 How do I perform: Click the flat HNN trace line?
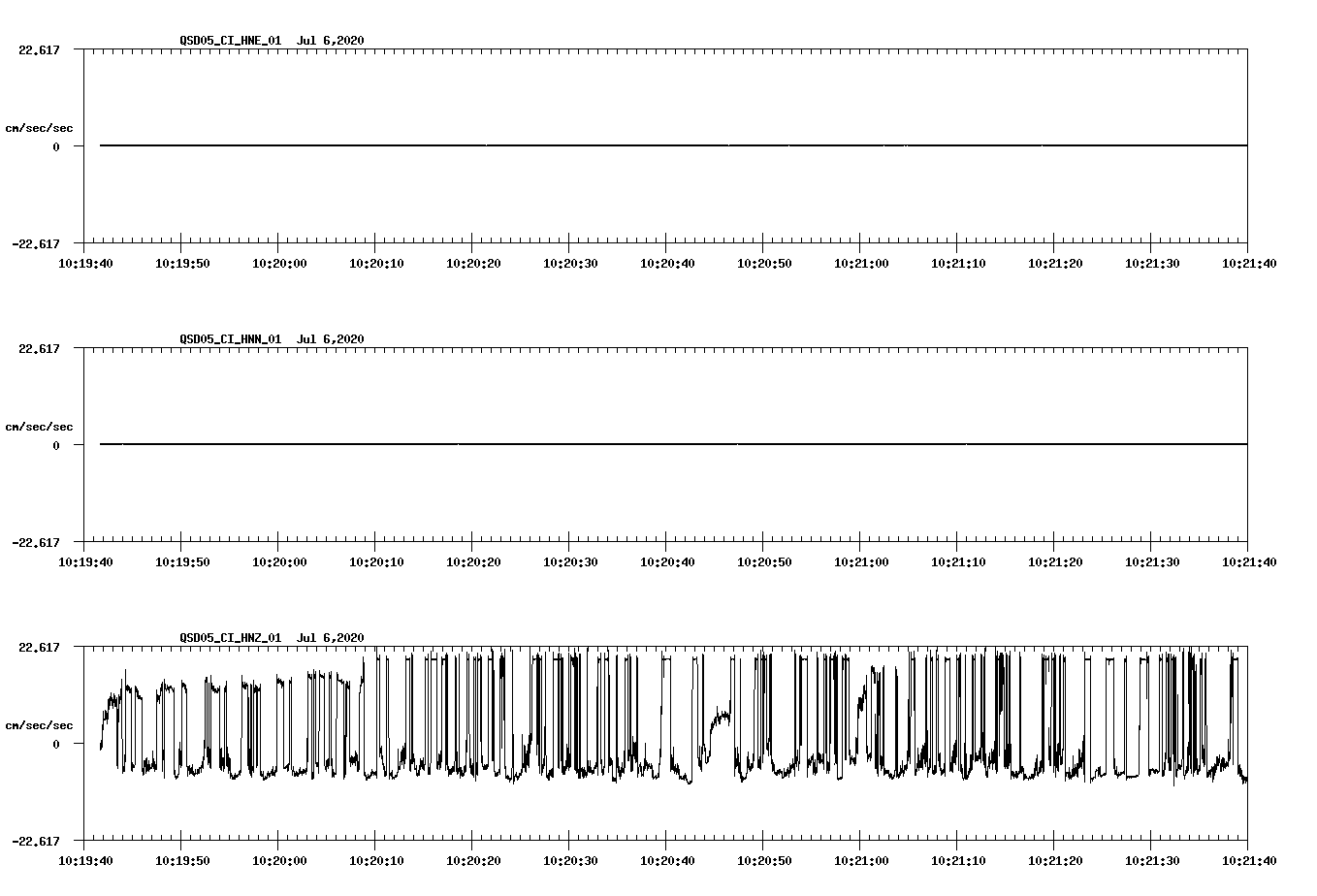point(673,444)
